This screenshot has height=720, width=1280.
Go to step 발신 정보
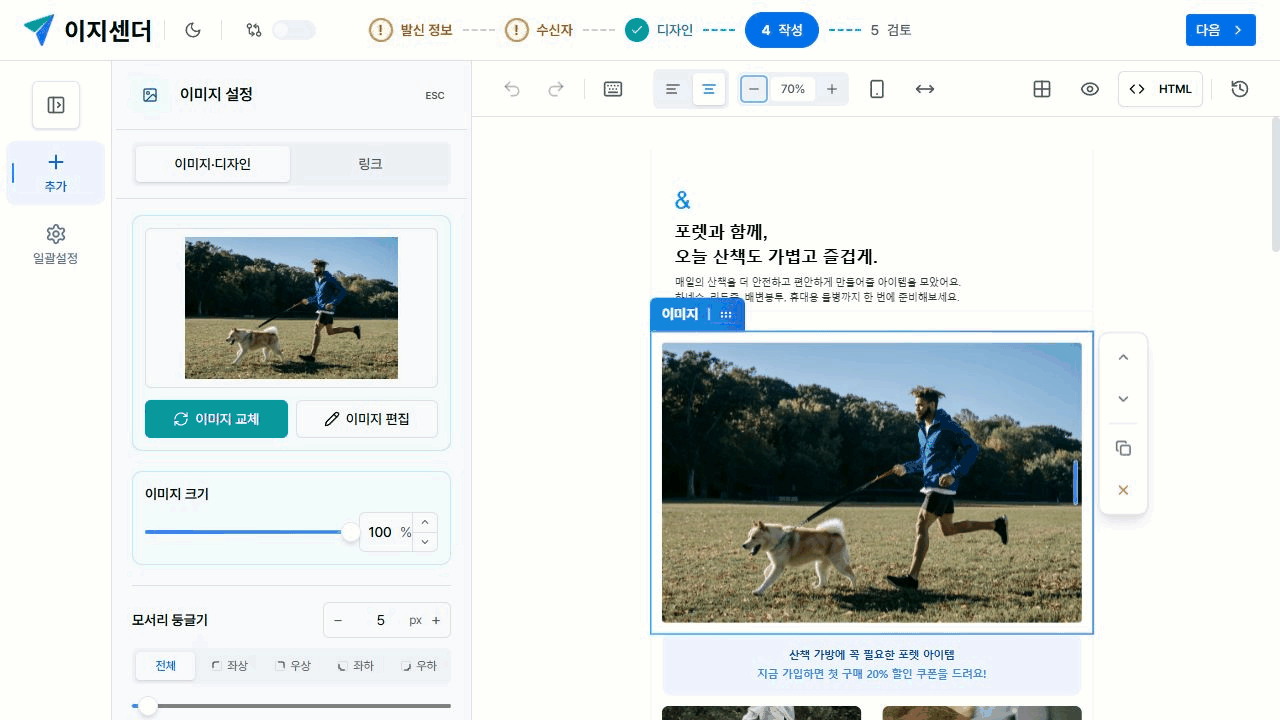tap(412, 30)
